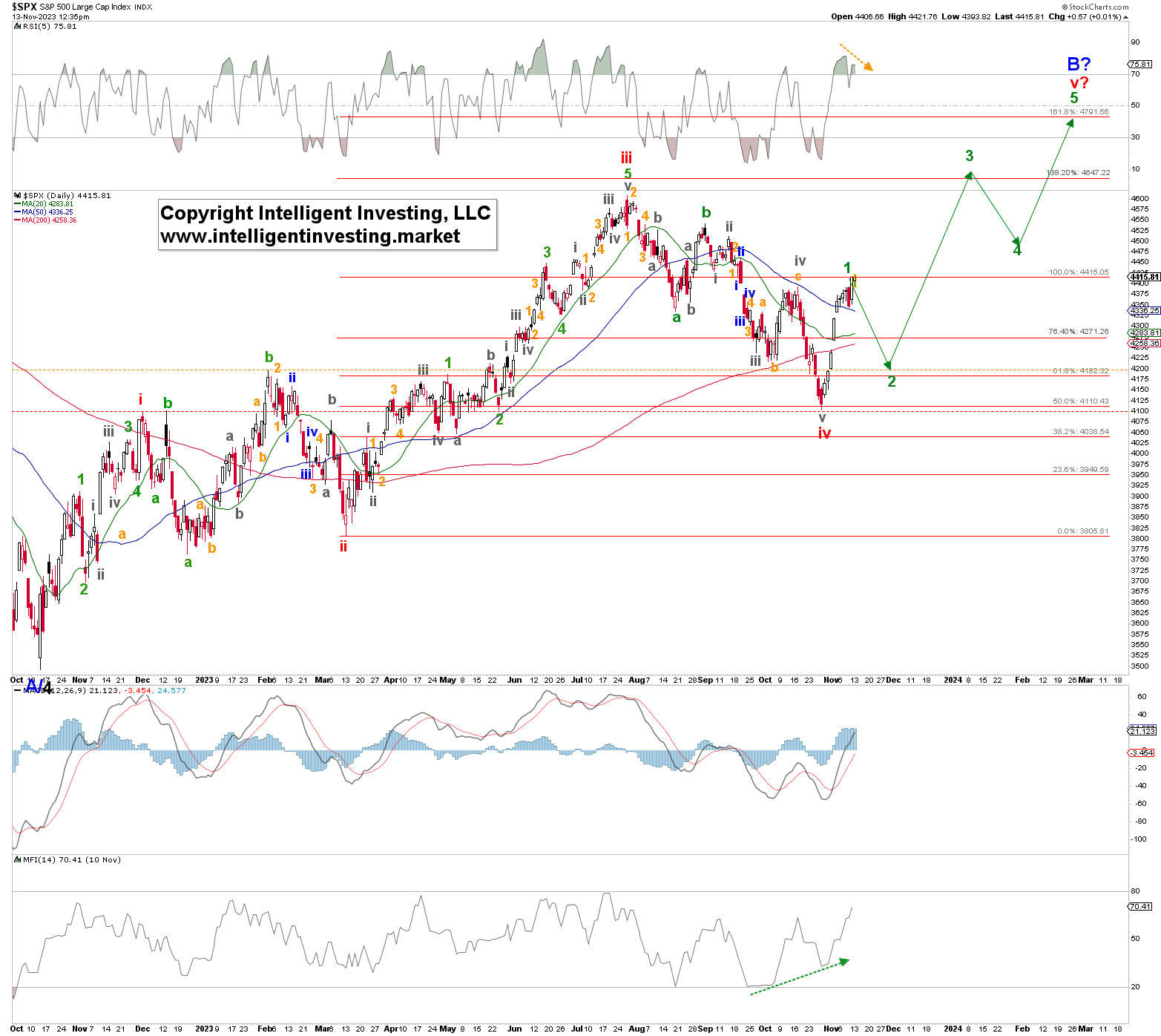This screenshot has width=1161, height=1036.
Task: Click the $SPX ticker symbol title
Action: pyautogui.click(x=24, y=7)
